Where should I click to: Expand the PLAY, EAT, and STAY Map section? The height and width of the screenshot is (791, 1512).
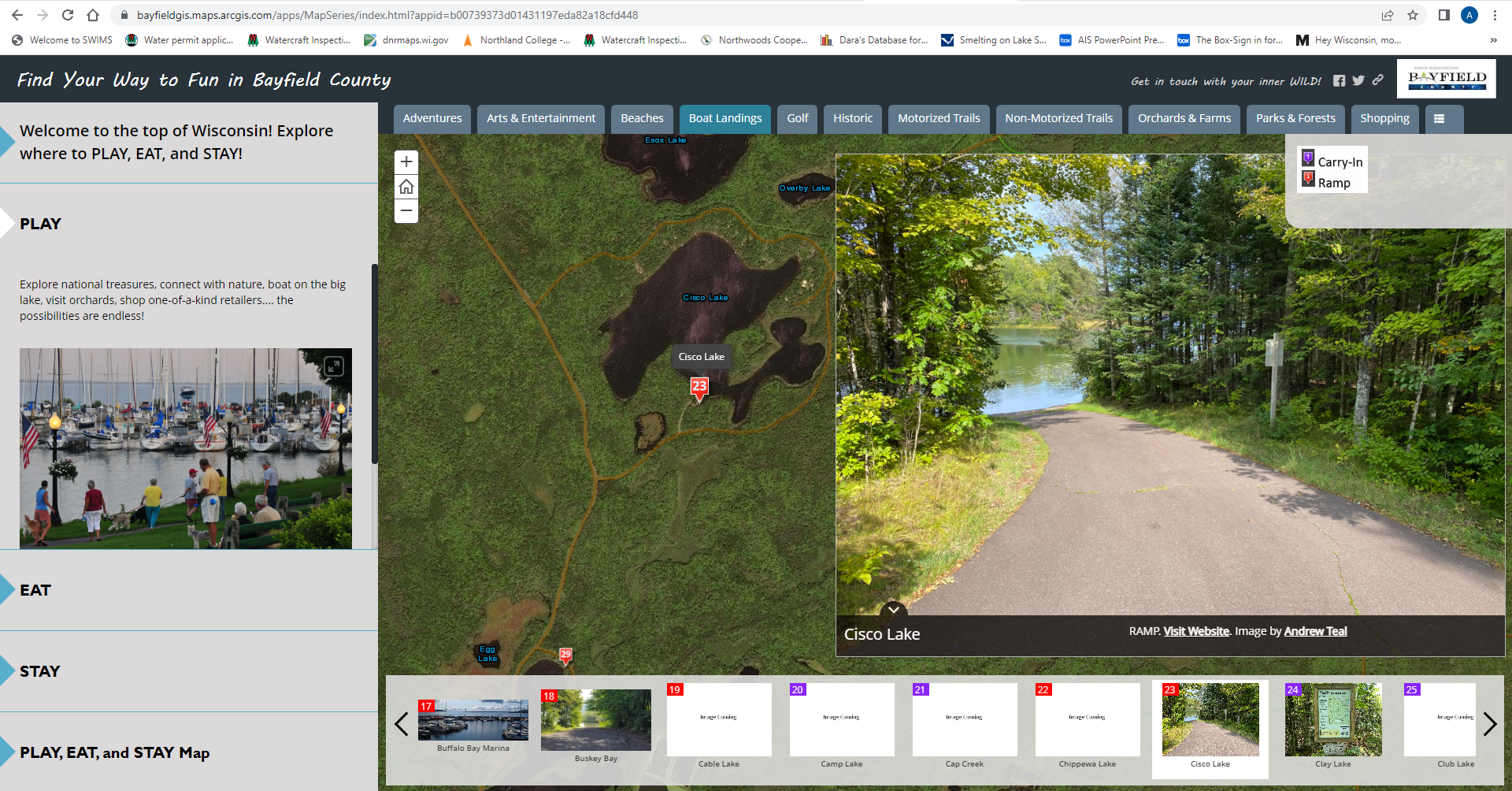[189, 752]
